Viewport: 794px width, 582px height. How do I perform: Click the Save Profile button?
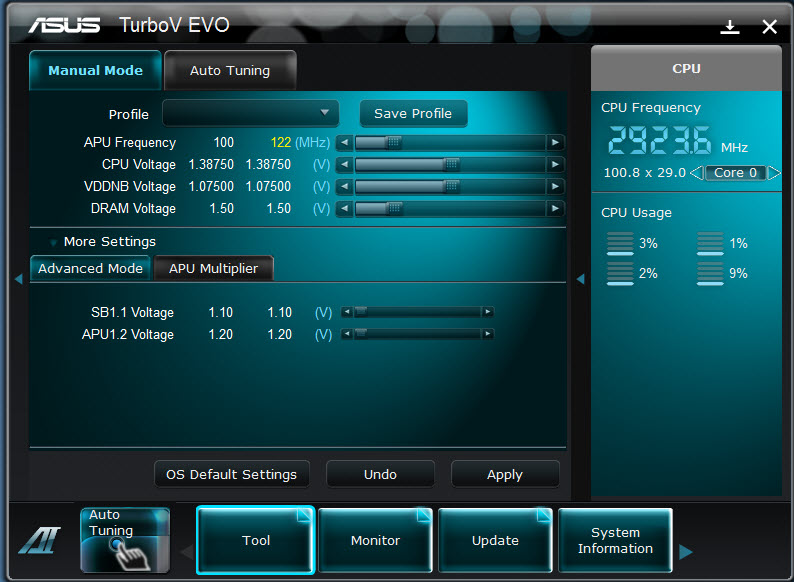tap(413, 113)
